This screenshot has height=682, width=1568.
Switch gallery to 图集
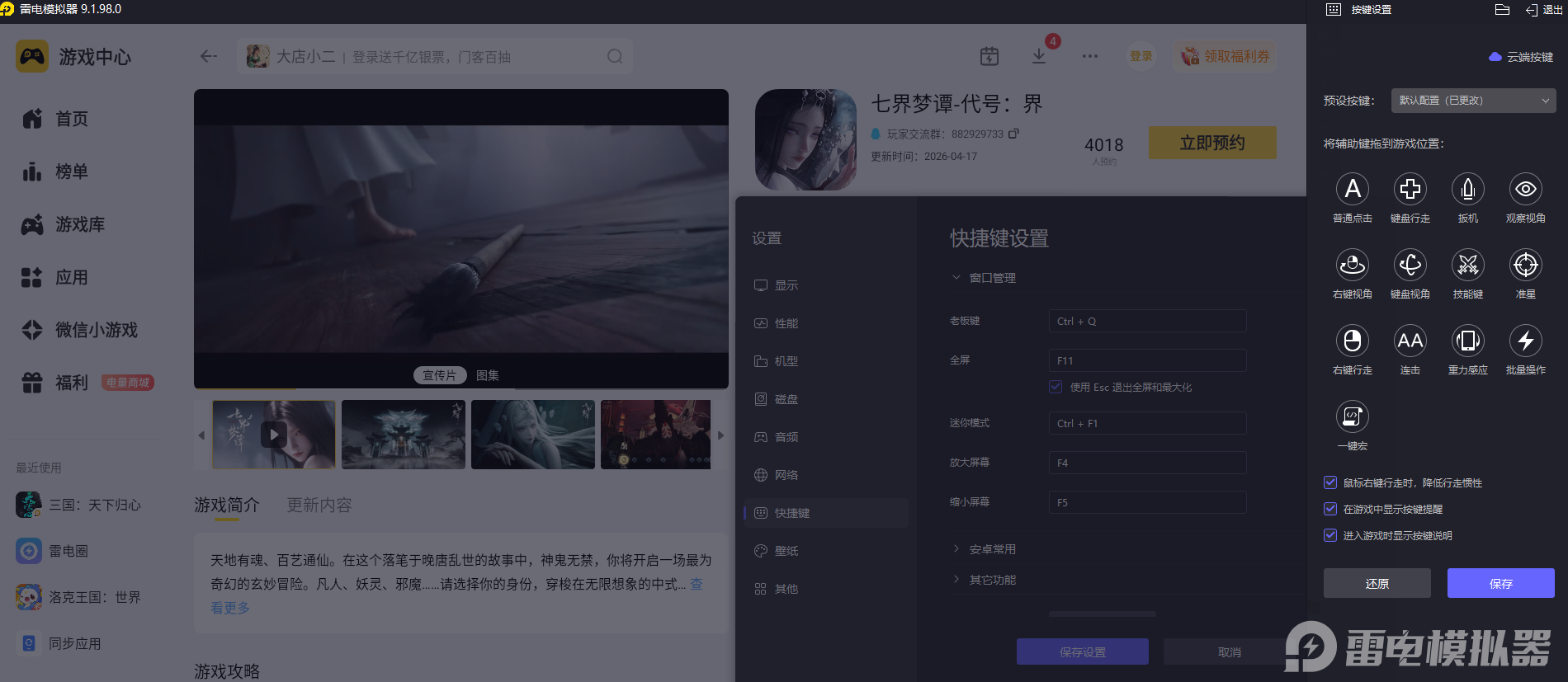488,375
